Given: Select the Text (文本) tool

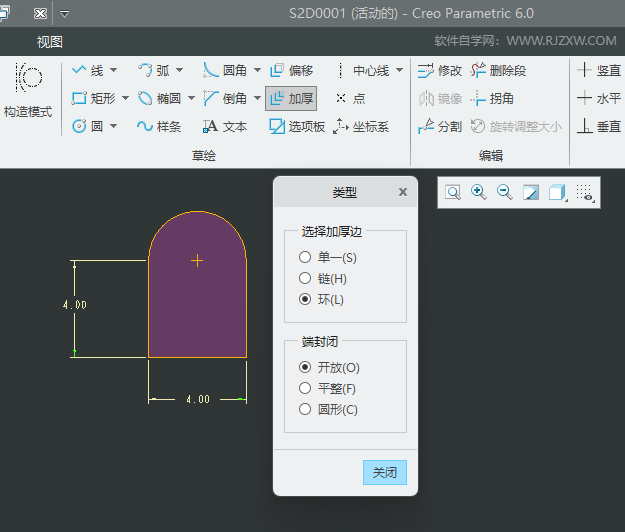Looking at the screenshot, I should point(225,126).
